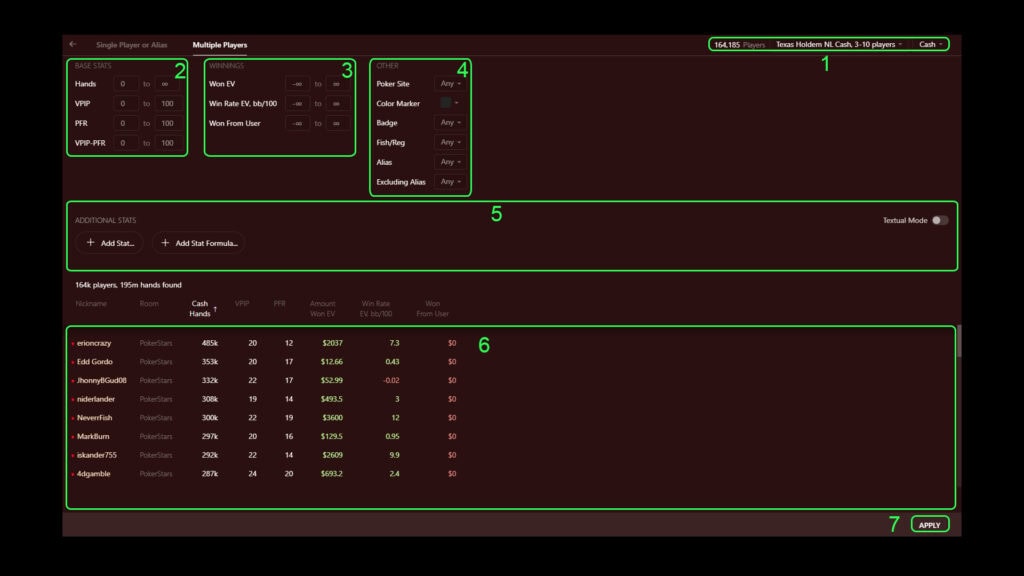Click the sort arrow beside Cash Hands

(215, 309)
